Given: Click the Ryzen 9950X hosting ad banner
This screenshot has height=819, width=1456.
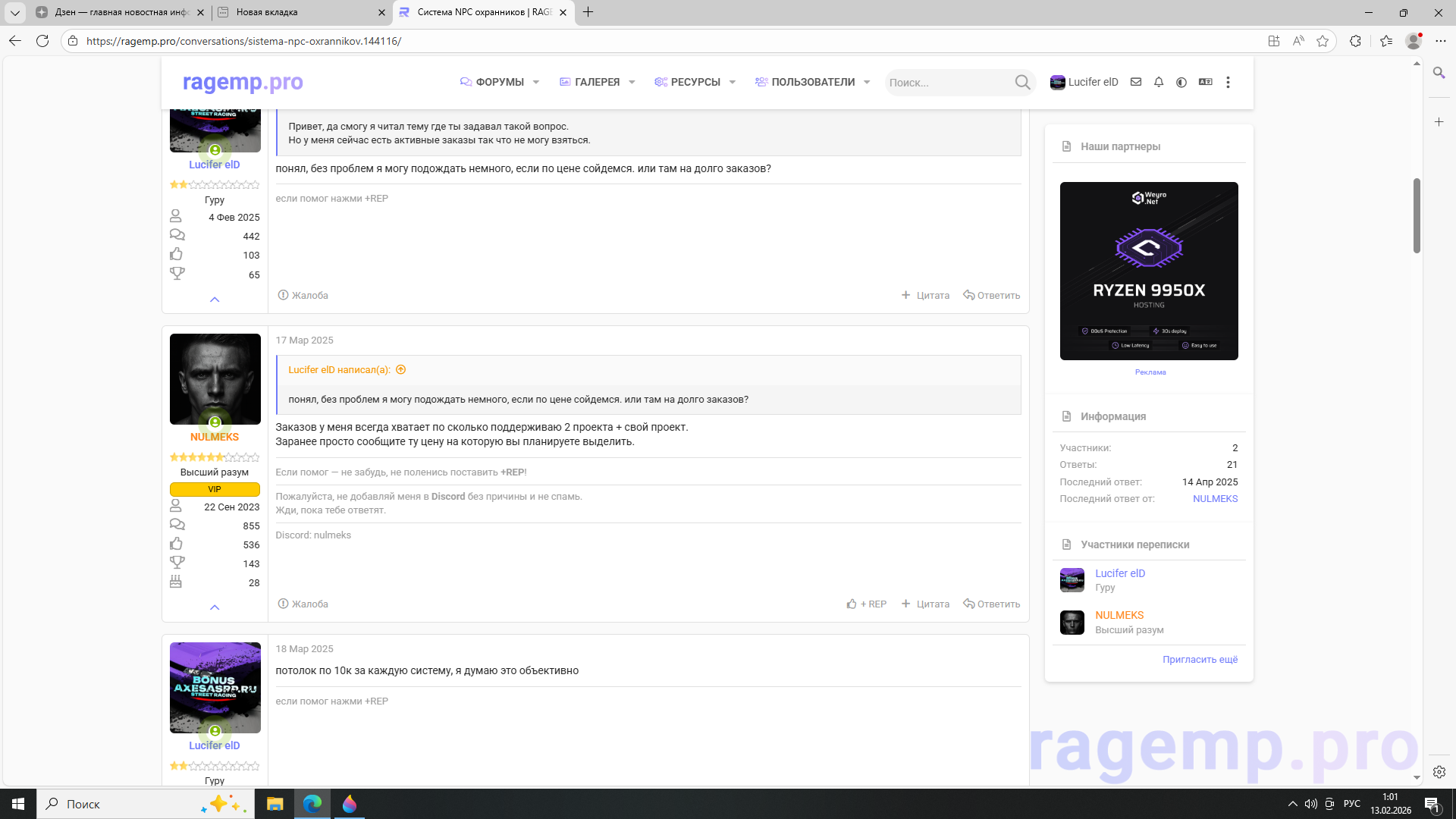Looking at the screenshot, I should tap(1149, 271).
